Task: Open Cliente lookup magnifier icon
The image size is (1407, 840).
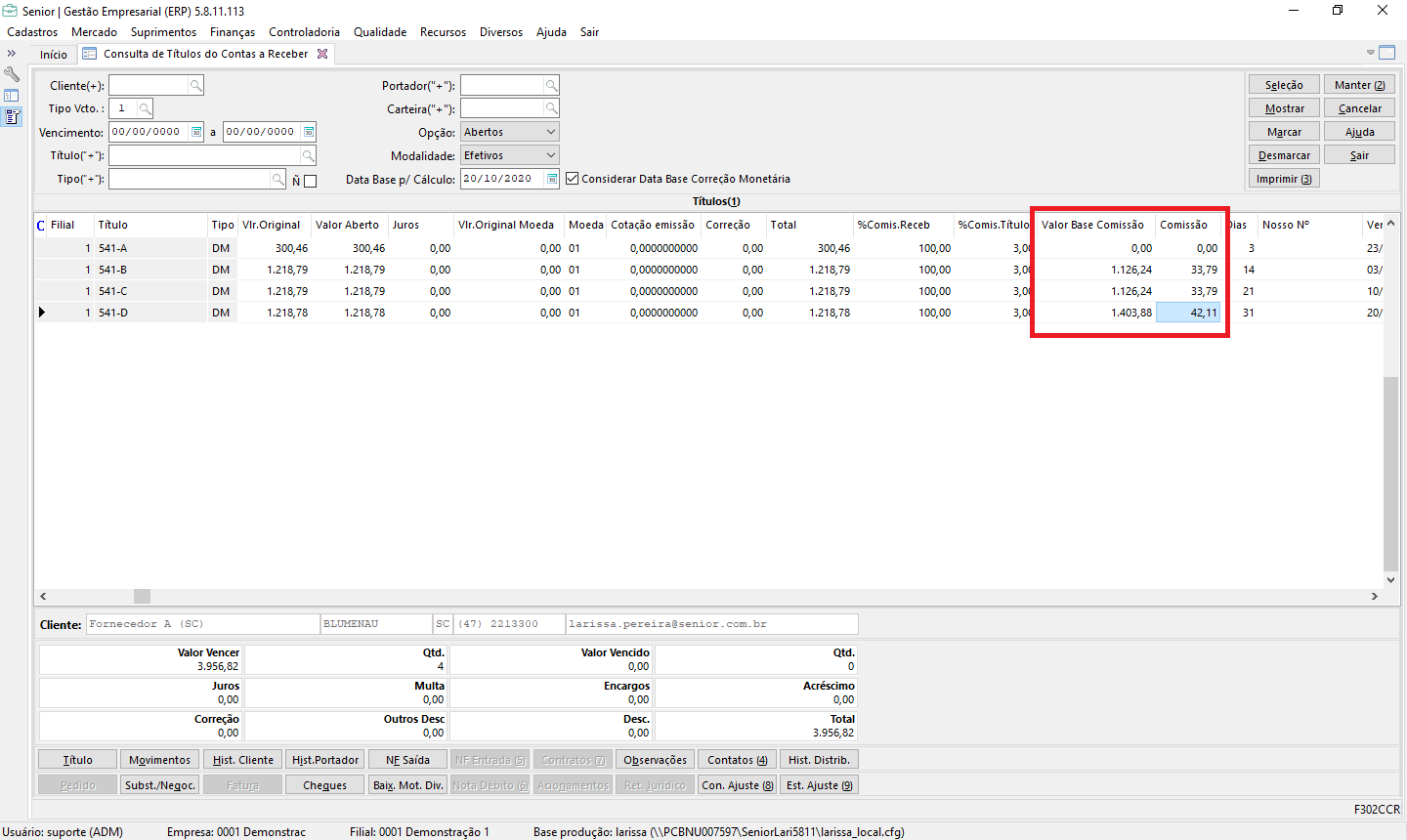Action: [x=195, y=86]
